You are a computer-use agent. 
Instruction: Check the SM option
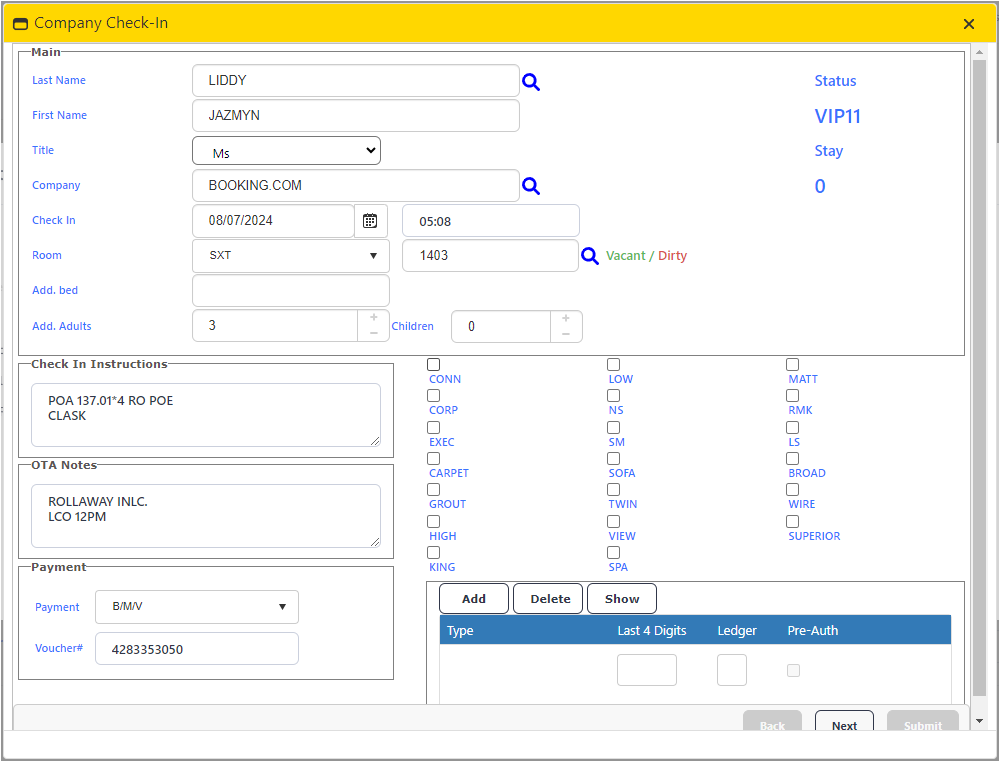pyautogui.click(x=614, y=427)
